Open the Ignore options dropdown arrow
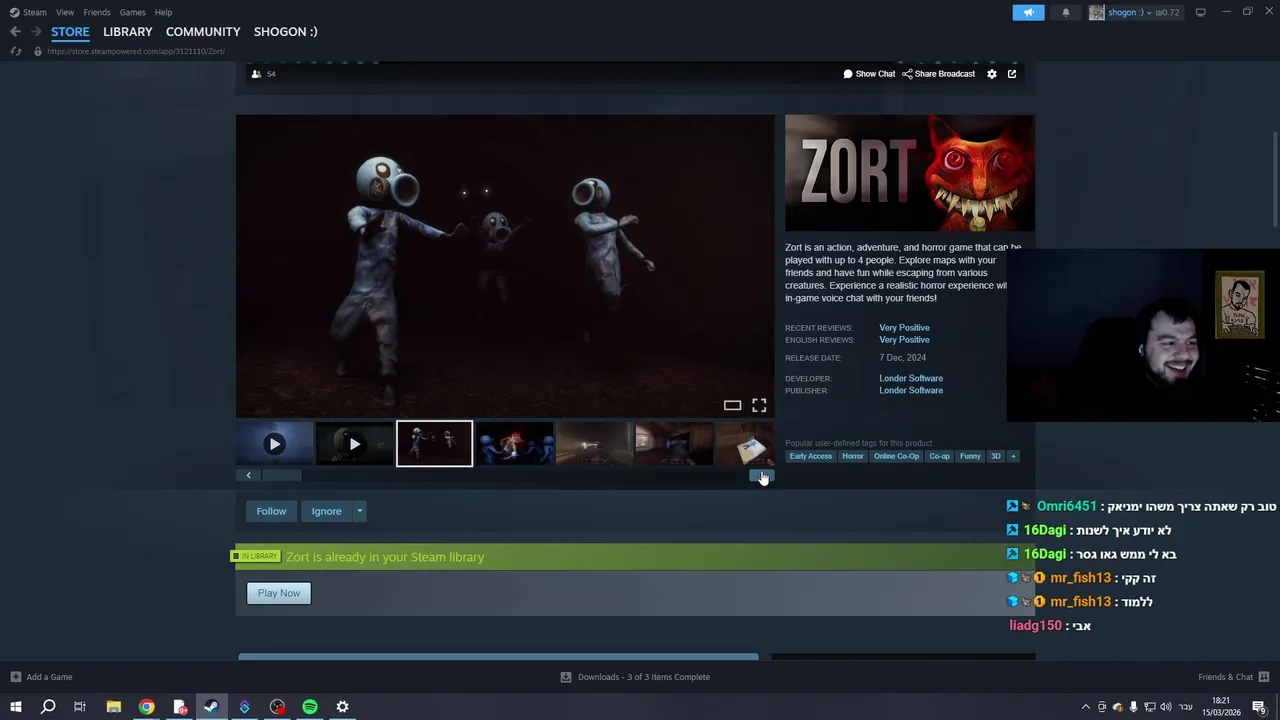 [360, 511]
